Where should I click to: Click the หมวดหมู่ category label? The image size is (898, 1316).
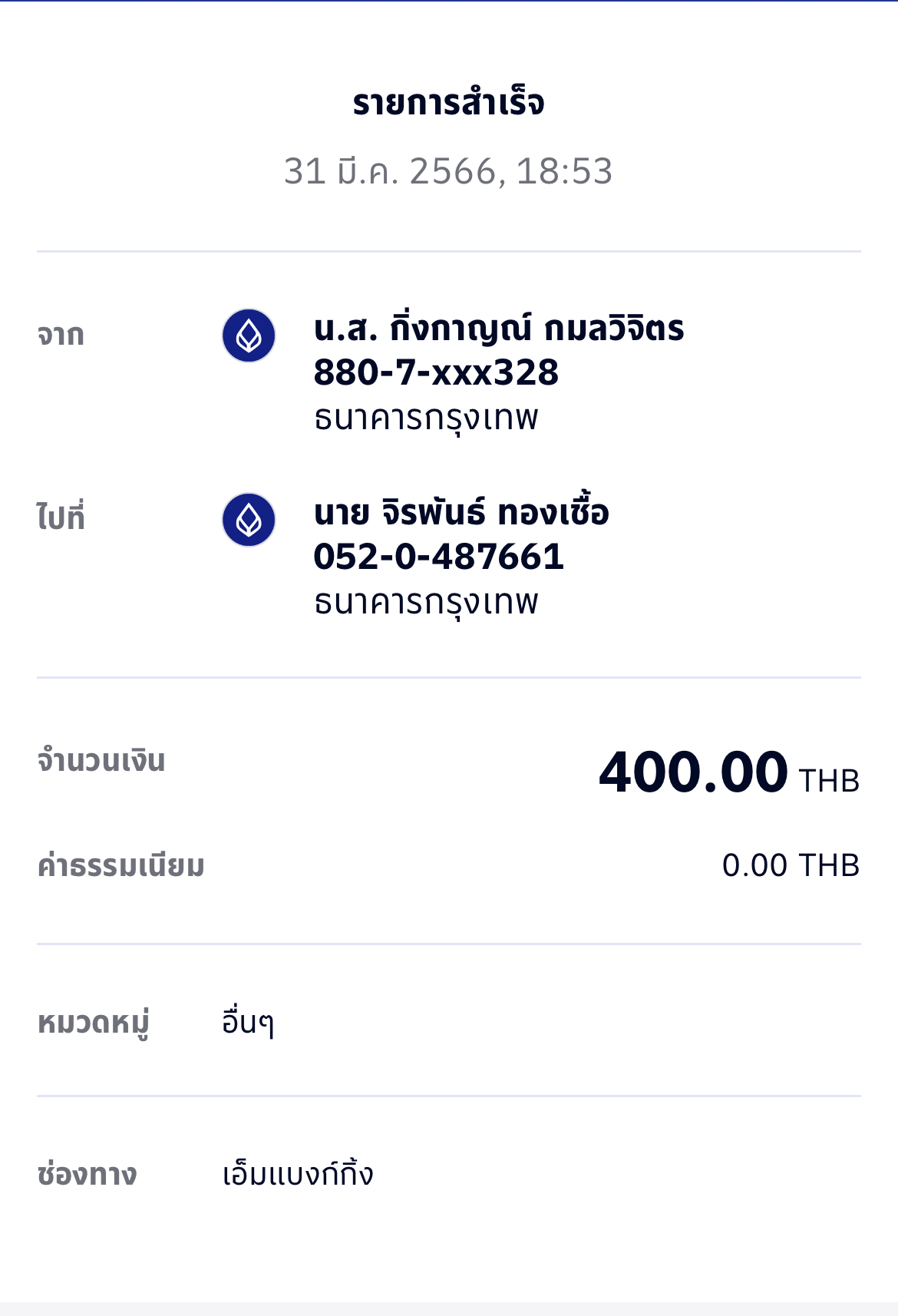[94, 1023]
